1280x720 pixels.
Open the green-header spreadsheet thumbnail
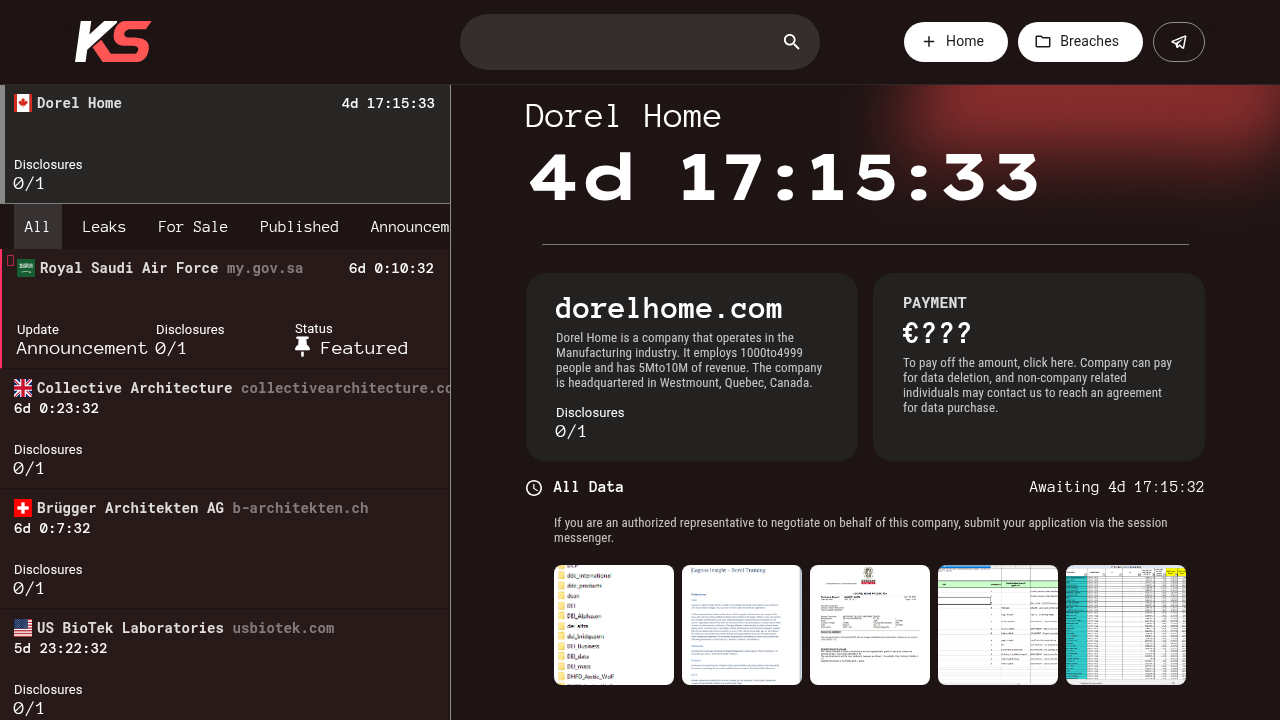click(998, 625)
